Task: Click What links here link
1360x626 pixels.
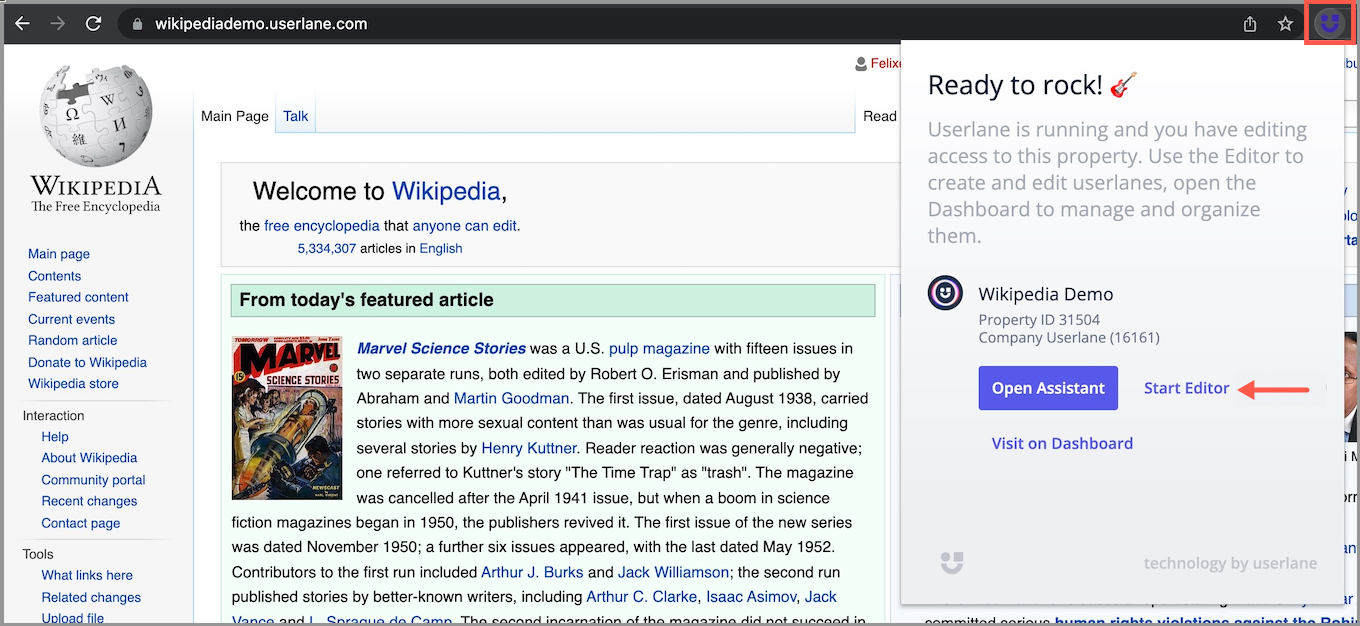Action: [87, 575]
